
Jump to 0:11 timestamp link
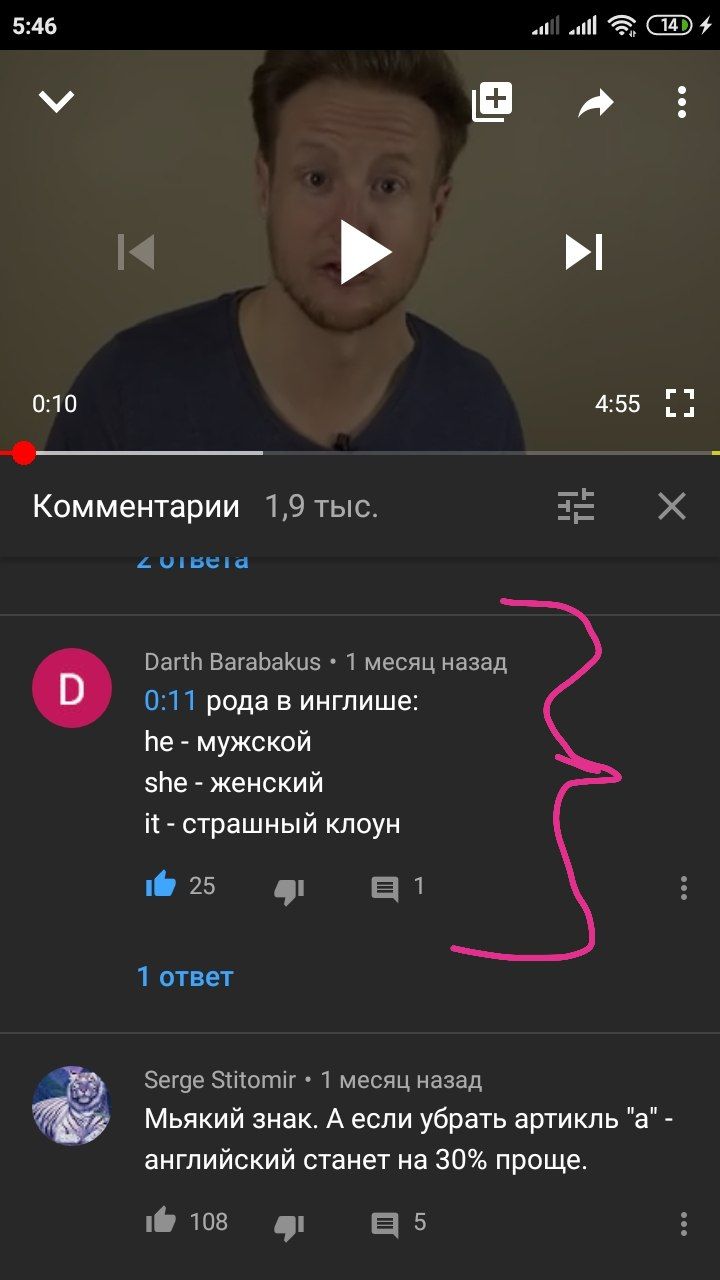[170, 701]
